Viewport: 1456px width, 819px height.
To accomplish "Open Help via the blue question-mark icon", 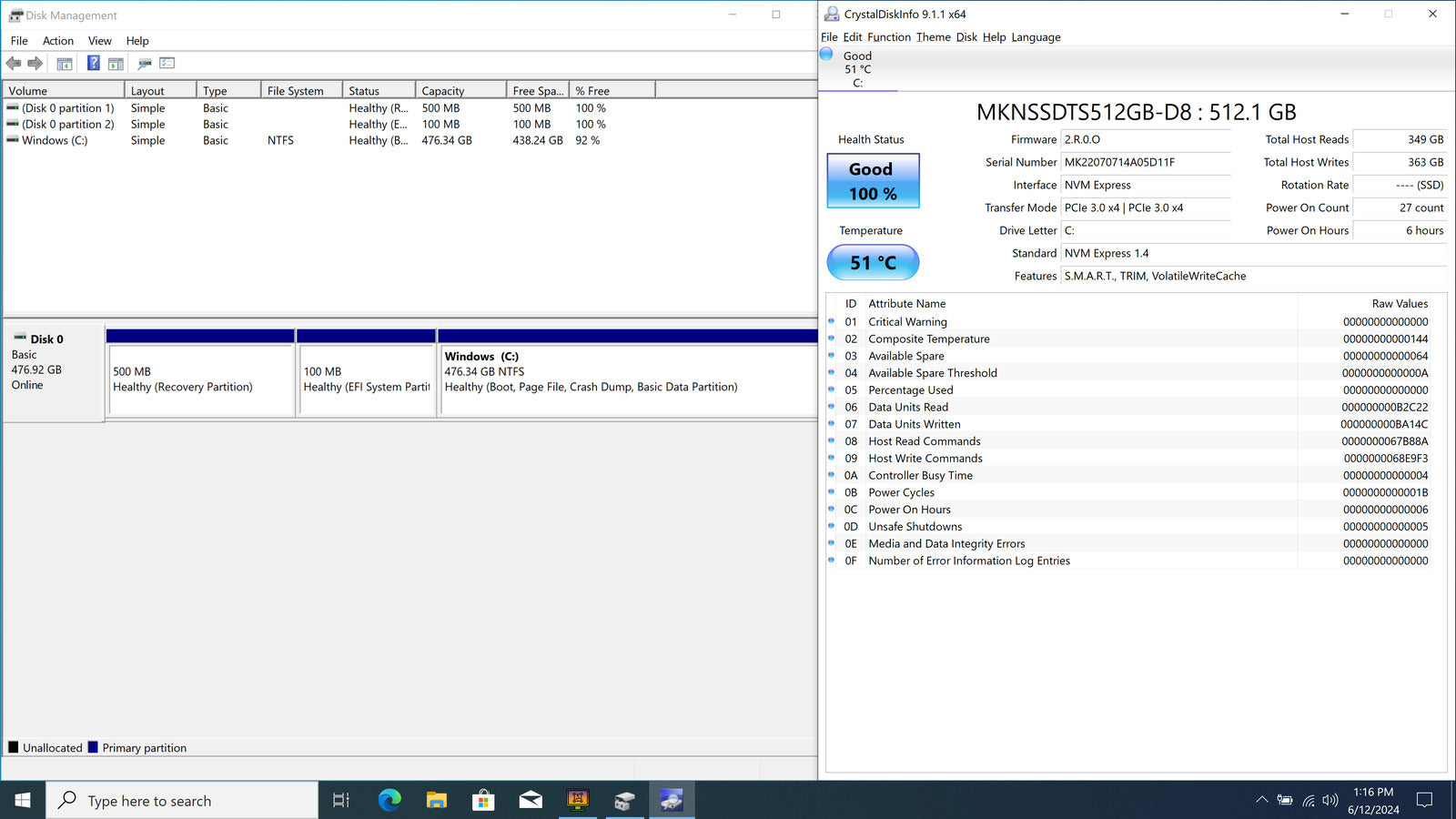I will tap(93, 64).
